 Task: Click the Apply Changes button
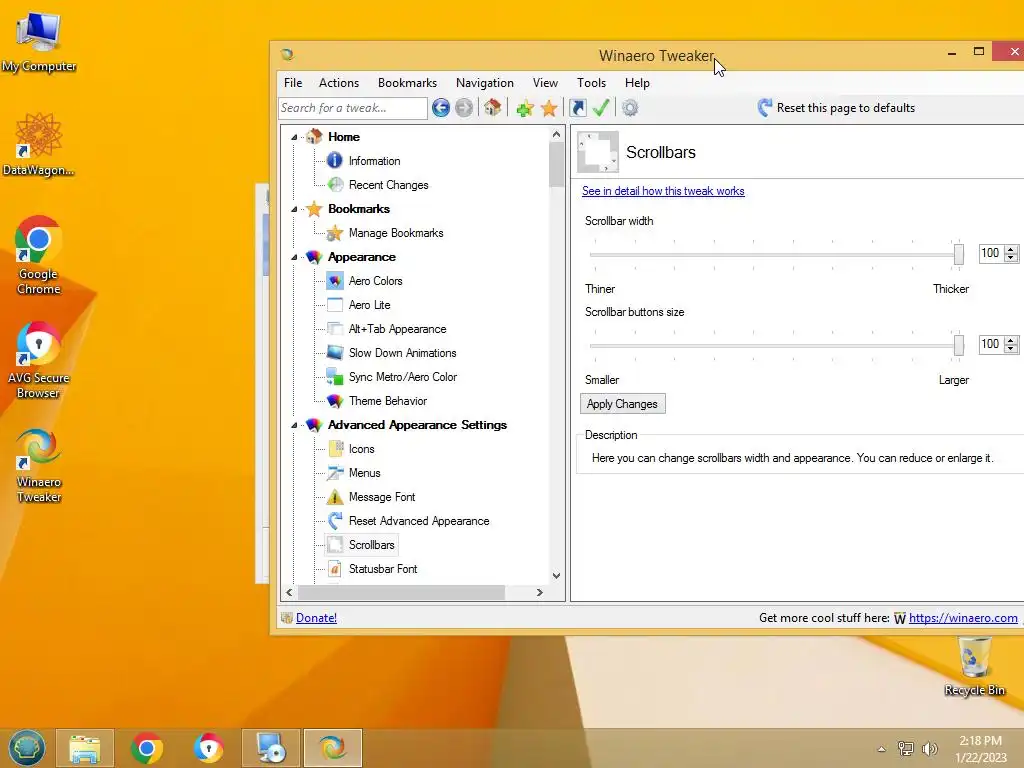(x=622, y=404)
